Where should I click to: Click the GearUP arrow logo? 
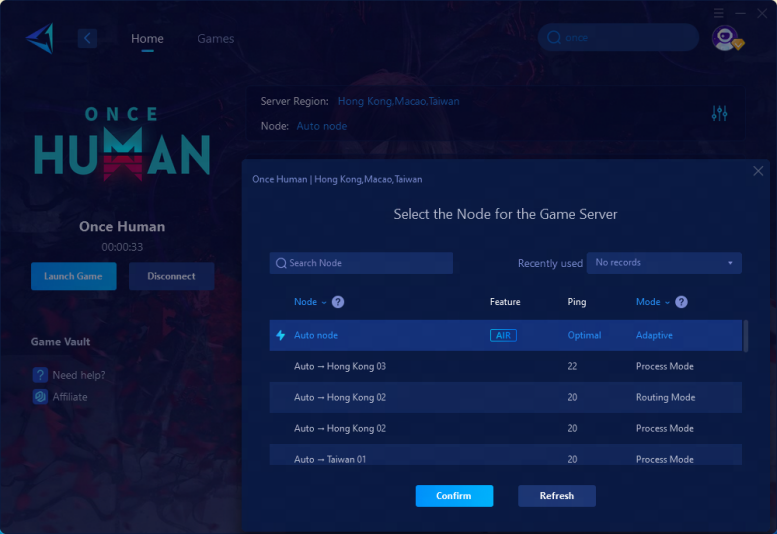(40, 38)
